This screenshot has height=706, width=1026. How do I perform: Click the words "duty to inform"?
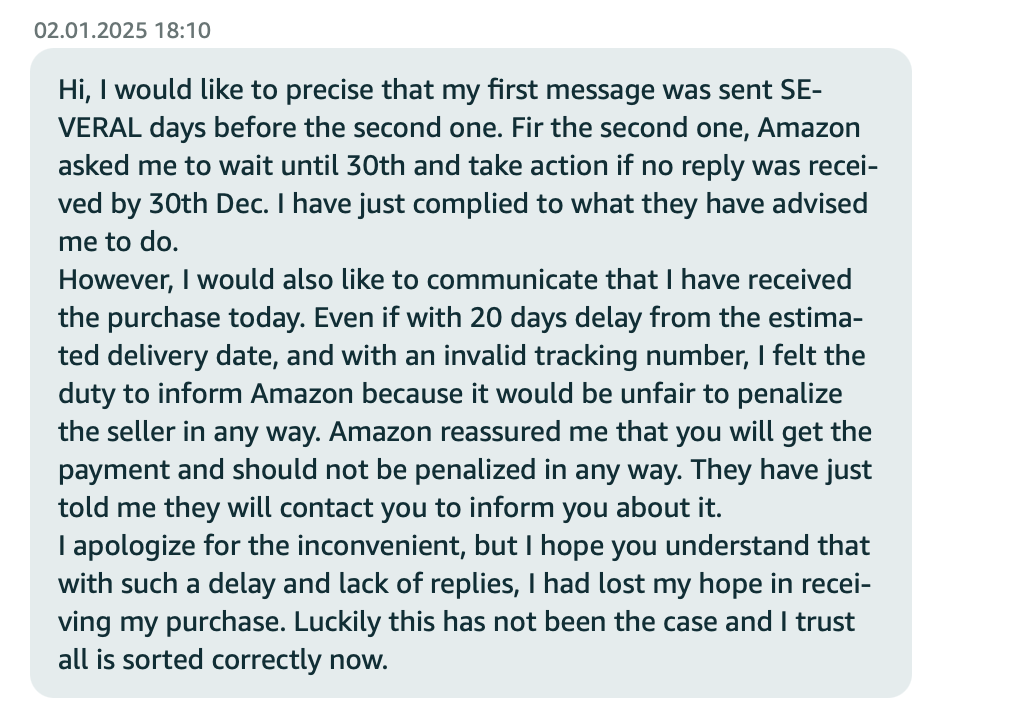pyautogui.click(x=150, y=395)
